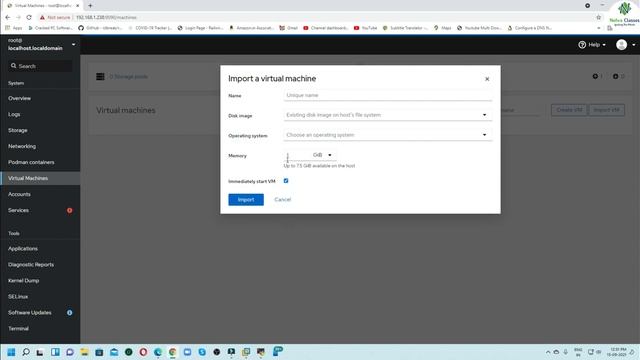Open Skype from the taskbar

(202, 352)
